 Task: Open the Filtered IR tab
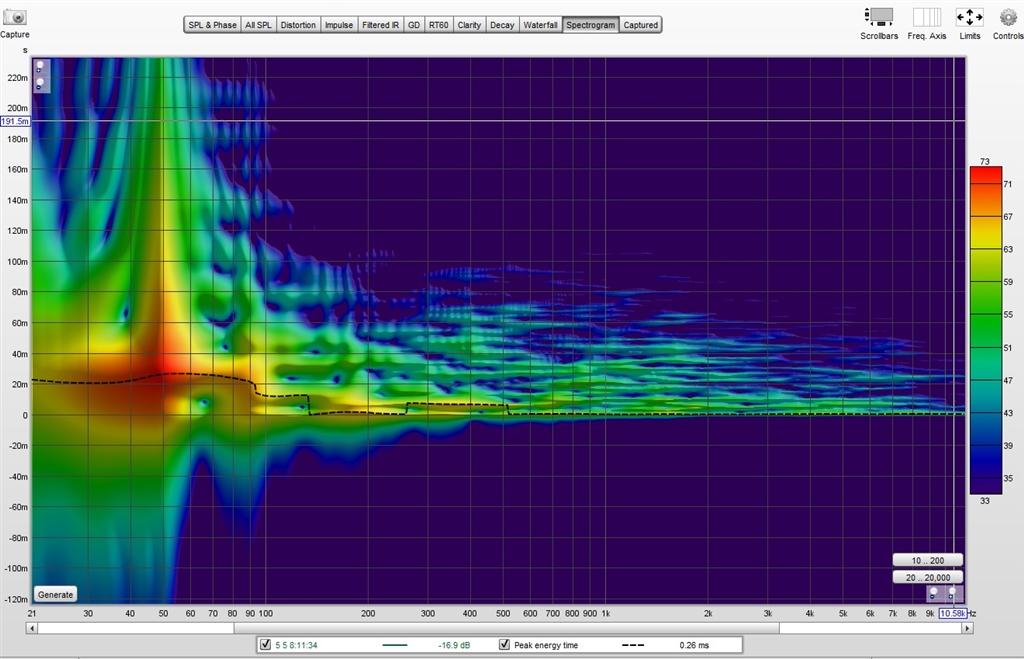(380, 25)
